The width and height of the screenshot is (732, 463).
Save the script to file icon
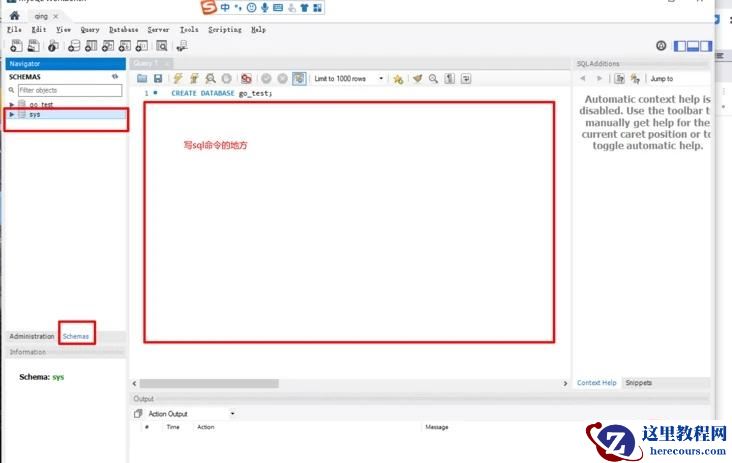point(158,79)
